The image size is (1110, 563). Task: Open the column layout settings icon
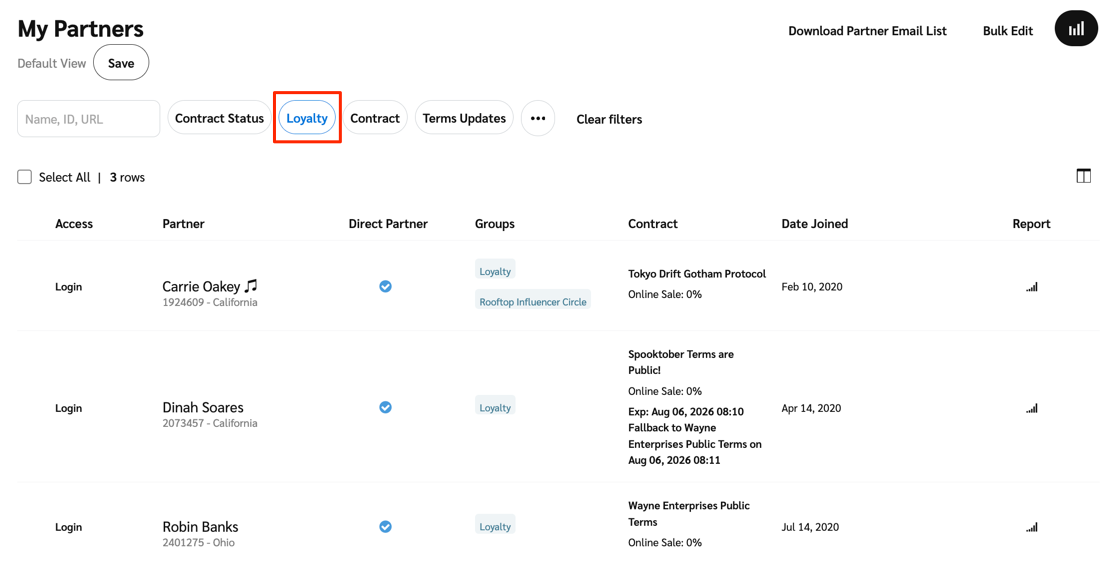click(x=1083, y=176)
